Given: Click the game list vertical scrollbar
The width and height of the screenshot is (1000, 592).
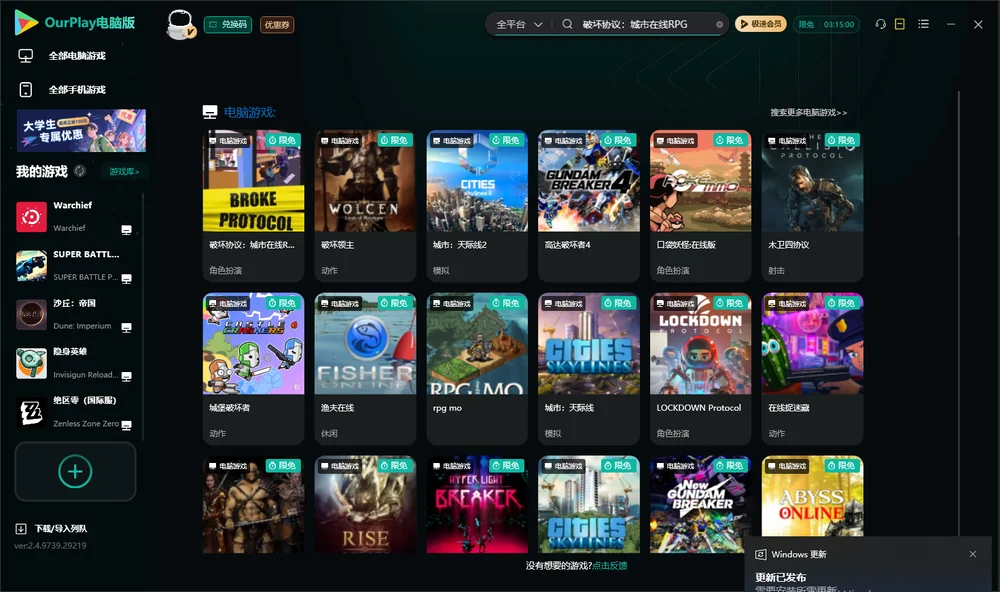Looking at the screenshot, I should point(958,313).
